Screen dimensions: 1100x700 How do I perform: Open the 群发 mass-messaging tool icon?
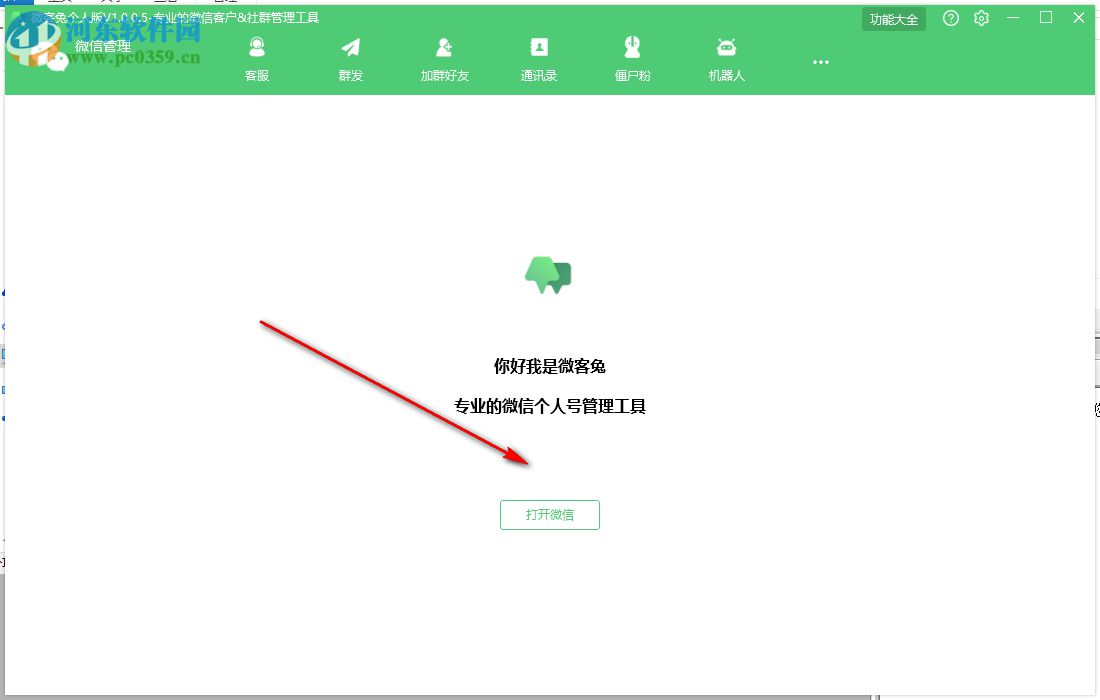point(350,46)
